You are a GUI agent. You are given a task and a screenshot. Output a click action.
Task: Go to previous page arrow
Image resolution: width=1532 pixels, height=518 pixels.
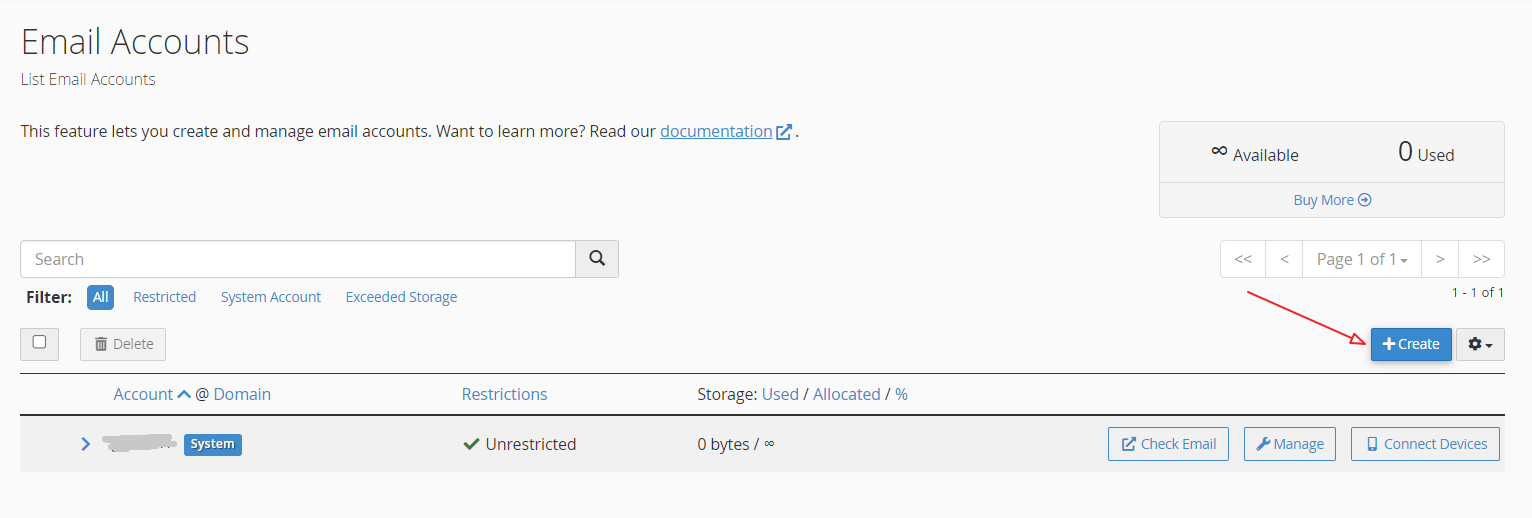tap(1284, 259)
